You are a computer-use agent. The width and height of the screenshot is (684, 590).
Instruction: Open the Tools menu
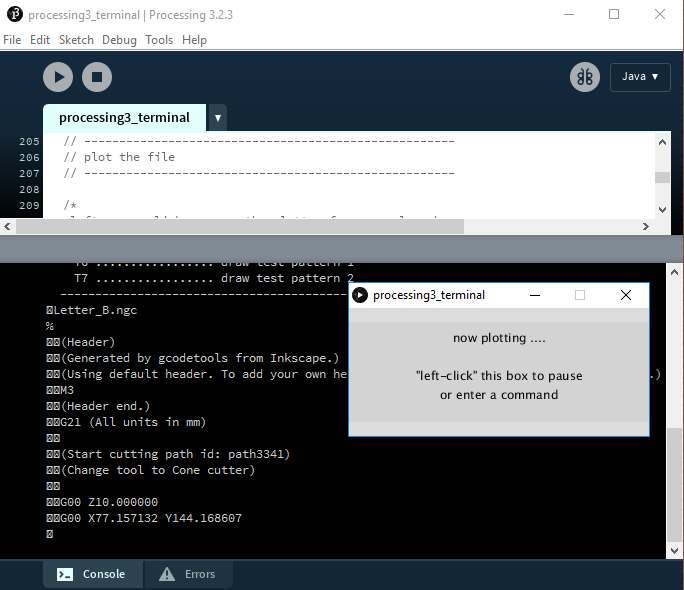[159, 40]
